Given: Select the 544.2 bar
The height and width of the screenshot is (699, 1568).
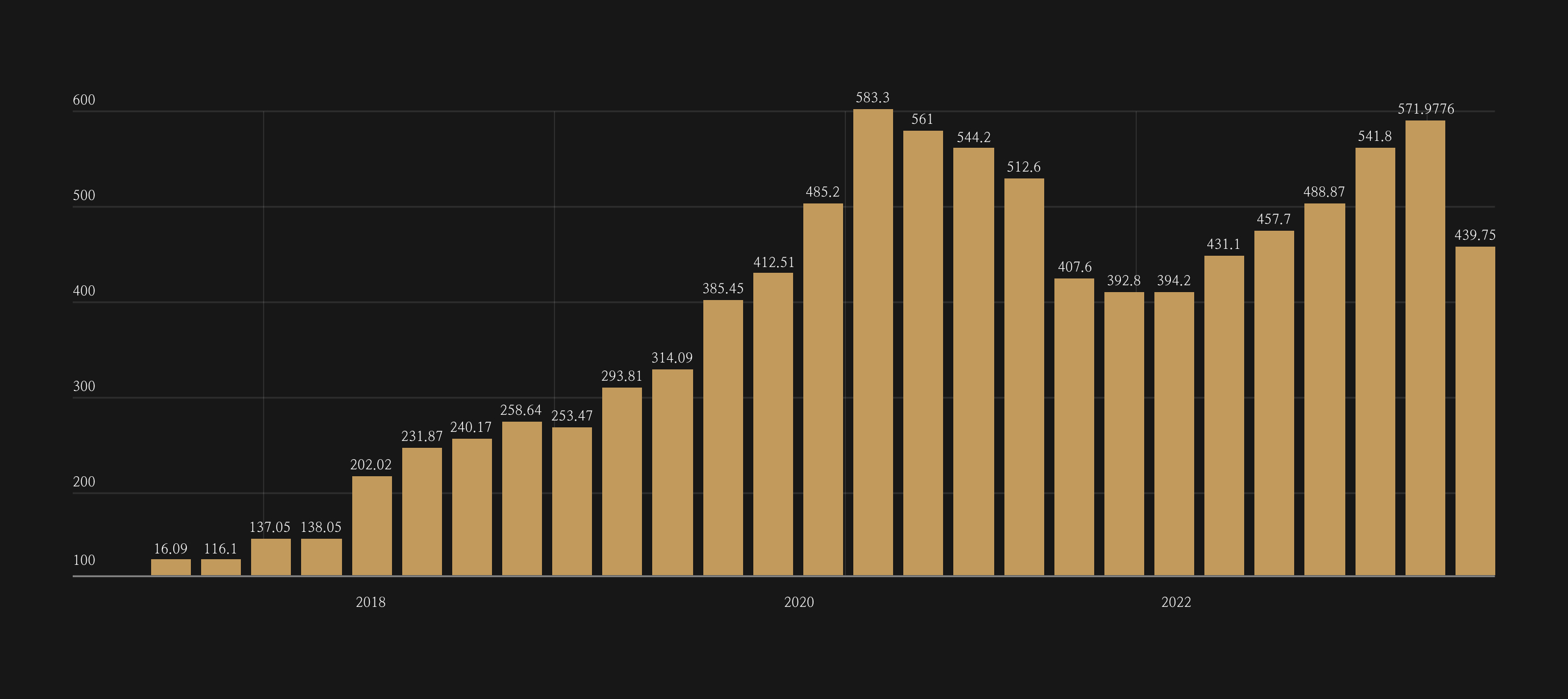Looking at the screenshot, I should pos(973,361).
